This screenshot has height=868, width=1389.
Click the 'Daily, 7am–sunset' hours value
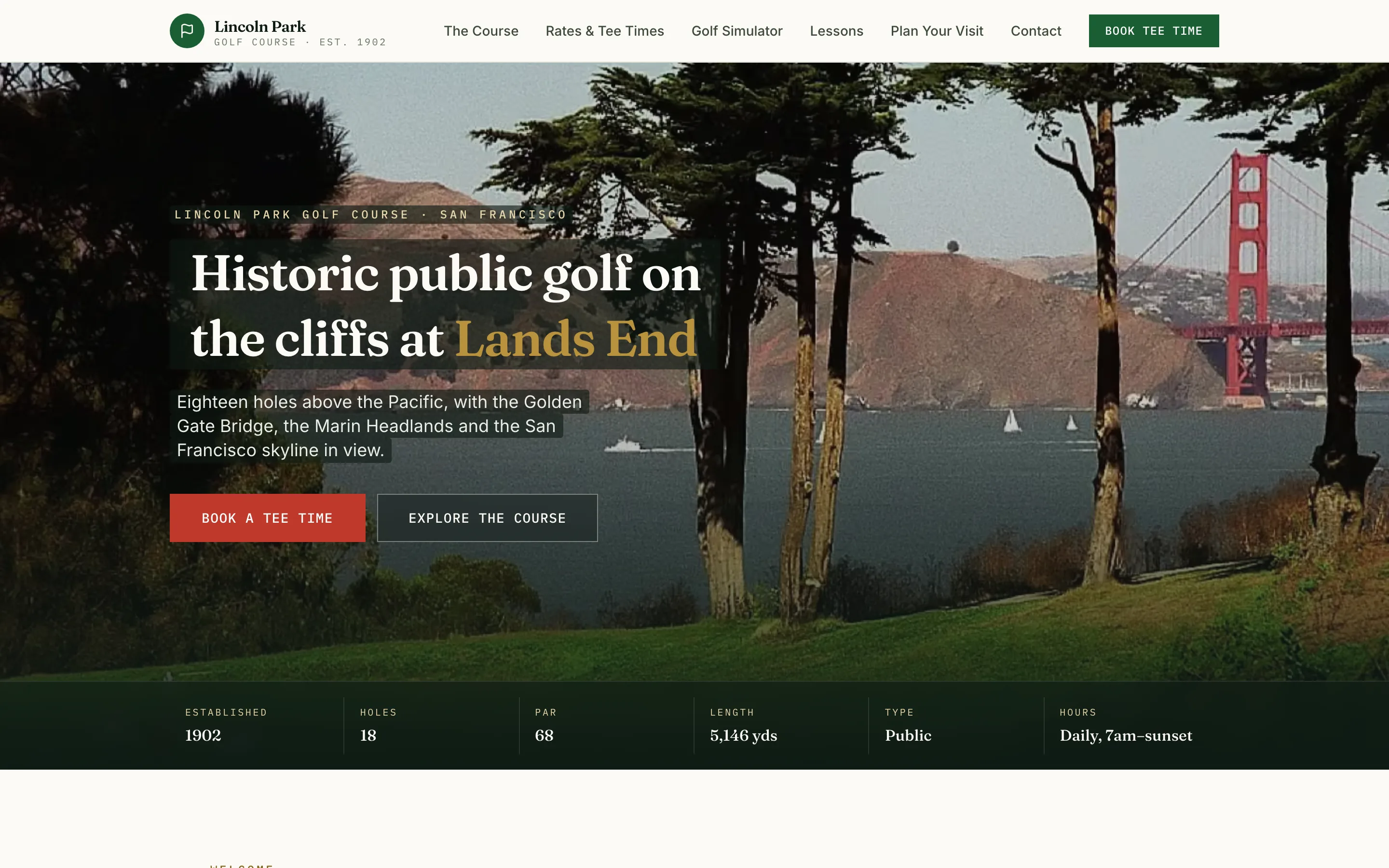click(x=1126, y=735)
